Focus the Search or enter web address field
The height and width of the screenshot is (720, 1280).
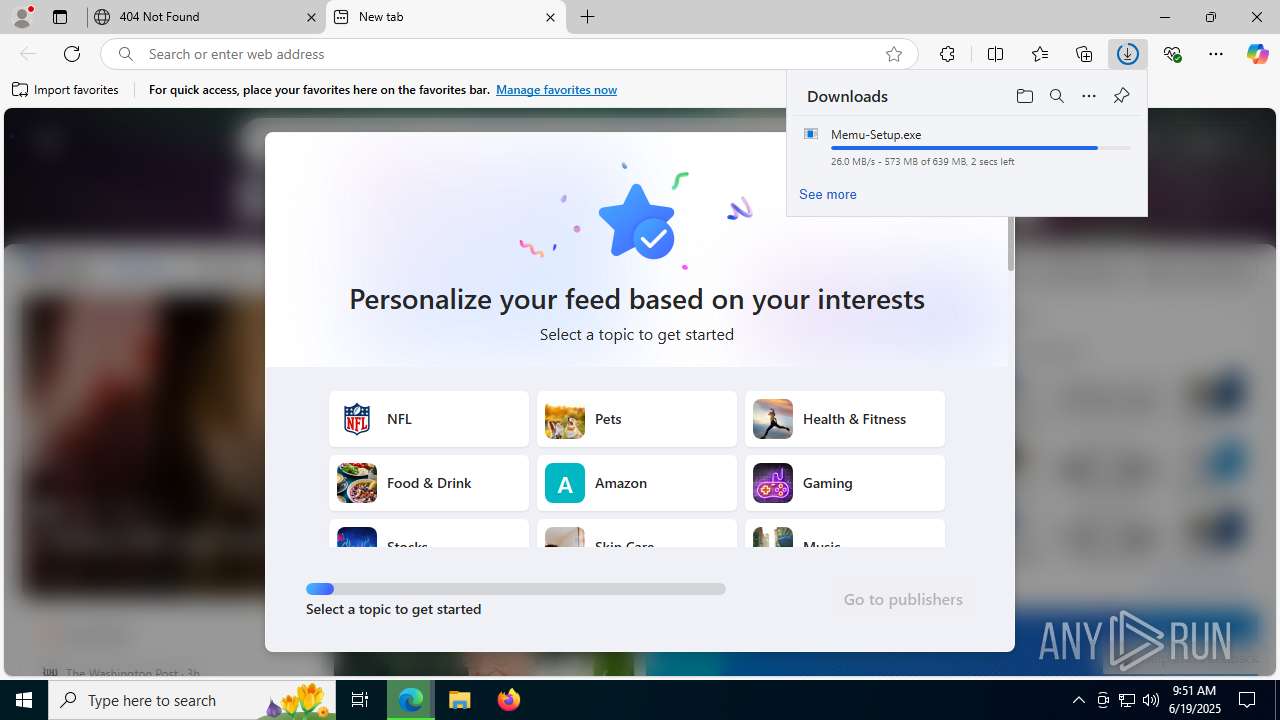click(510, 54)
